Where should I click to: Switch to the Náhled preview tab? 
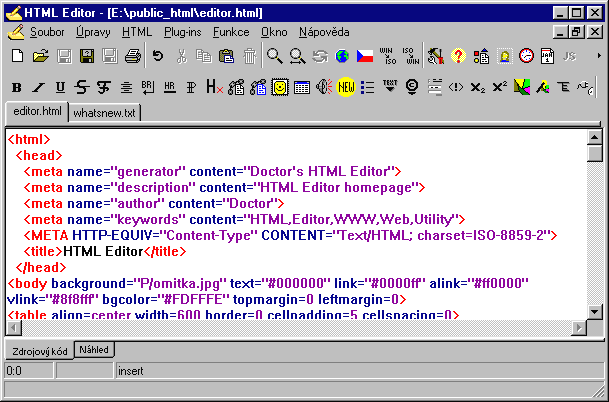[94, 350]
